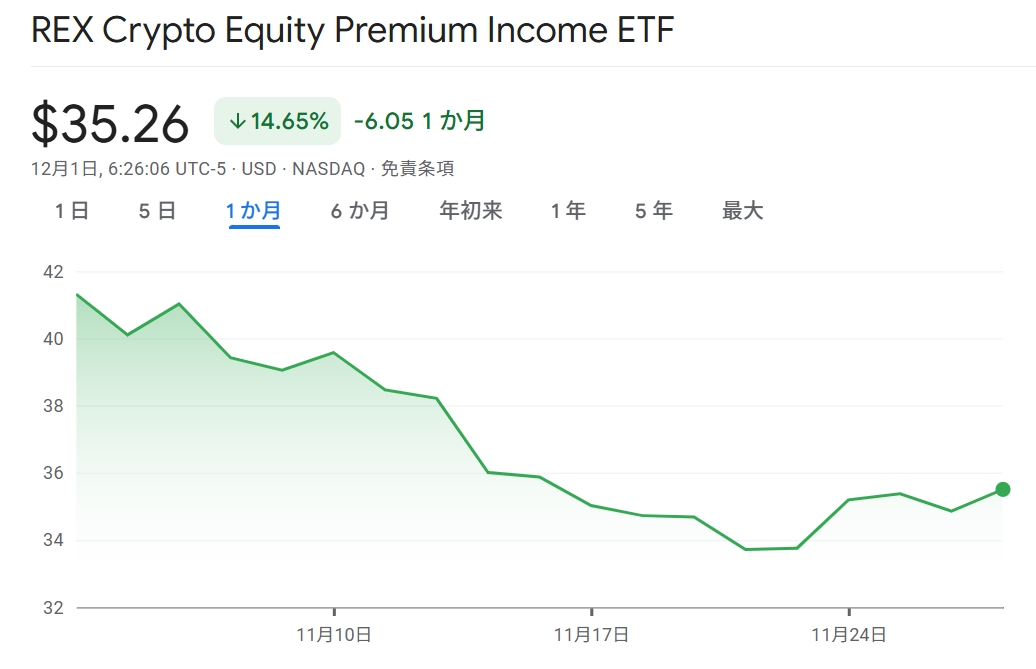Click the 11月10日 date axis label
Screen dimensions: 1036x669
tap(334, 634)
